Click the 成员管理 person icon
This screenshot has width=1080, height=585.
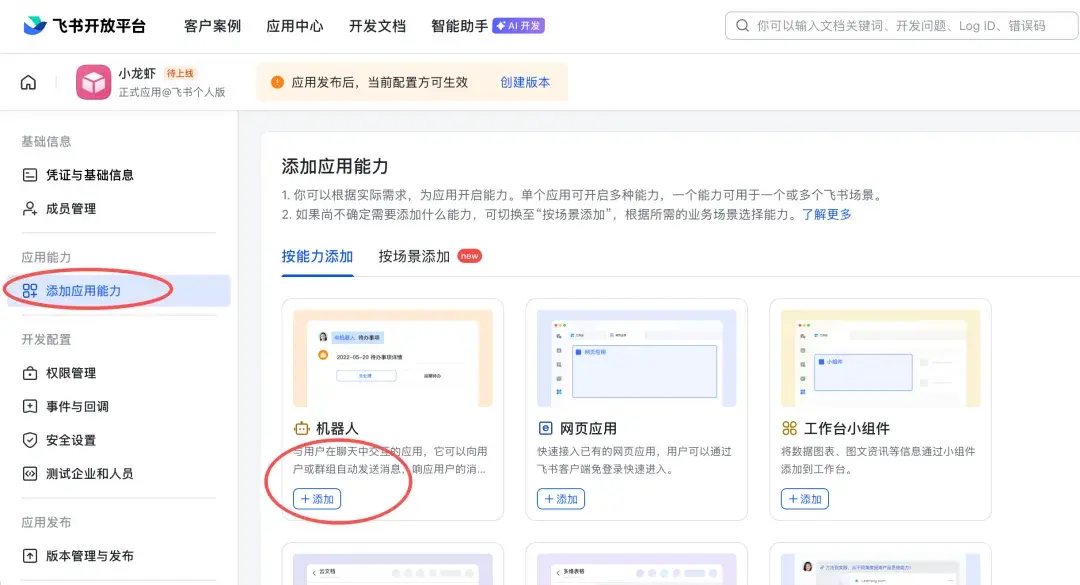click(30, 209)
